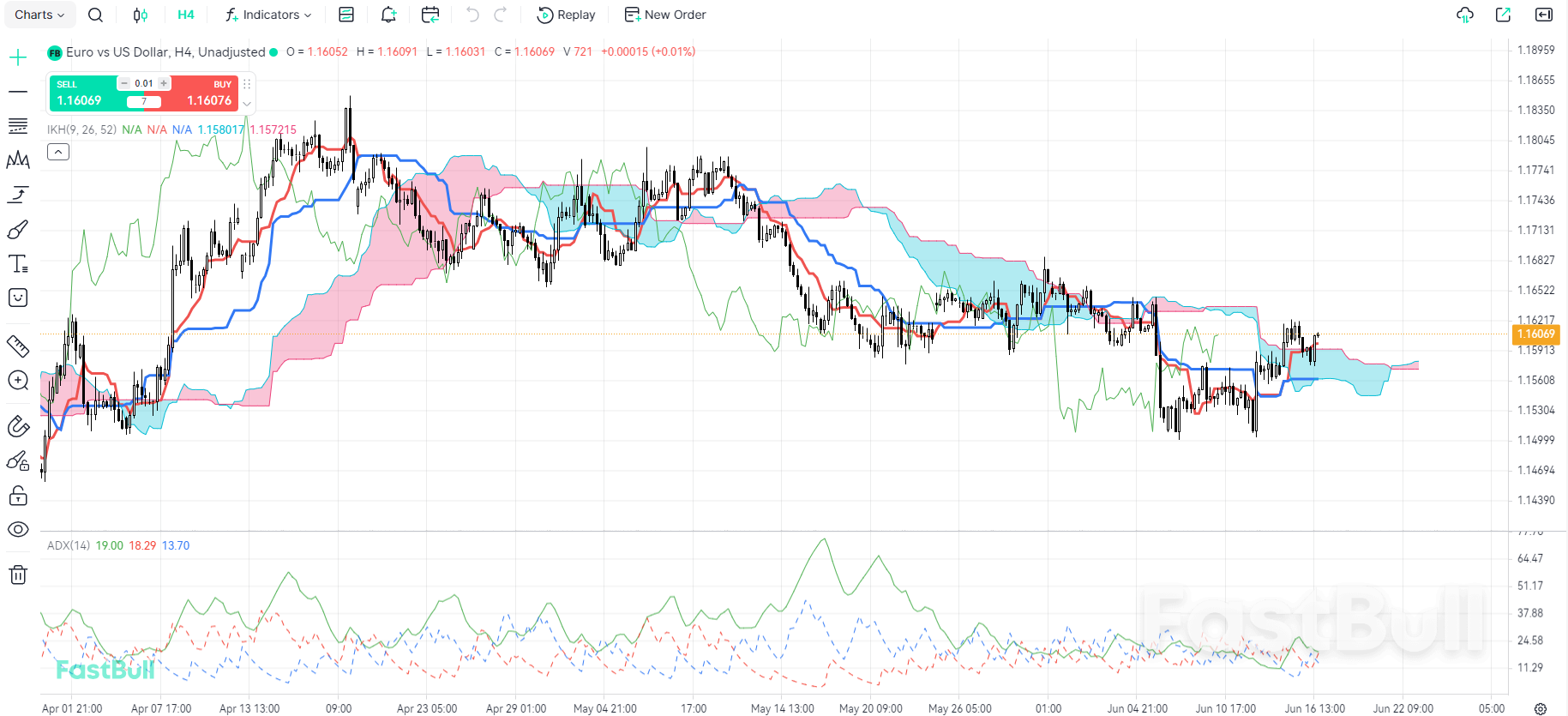Open the Indicators dropdown
This screenshot has height=716, width=1568.
pos(268,15)
